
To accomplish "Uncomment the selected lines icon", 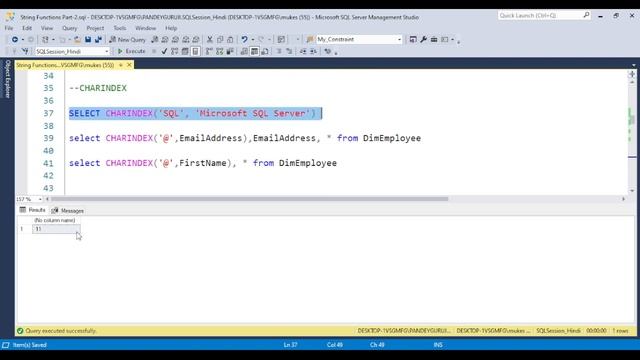I will coord(289,51).
